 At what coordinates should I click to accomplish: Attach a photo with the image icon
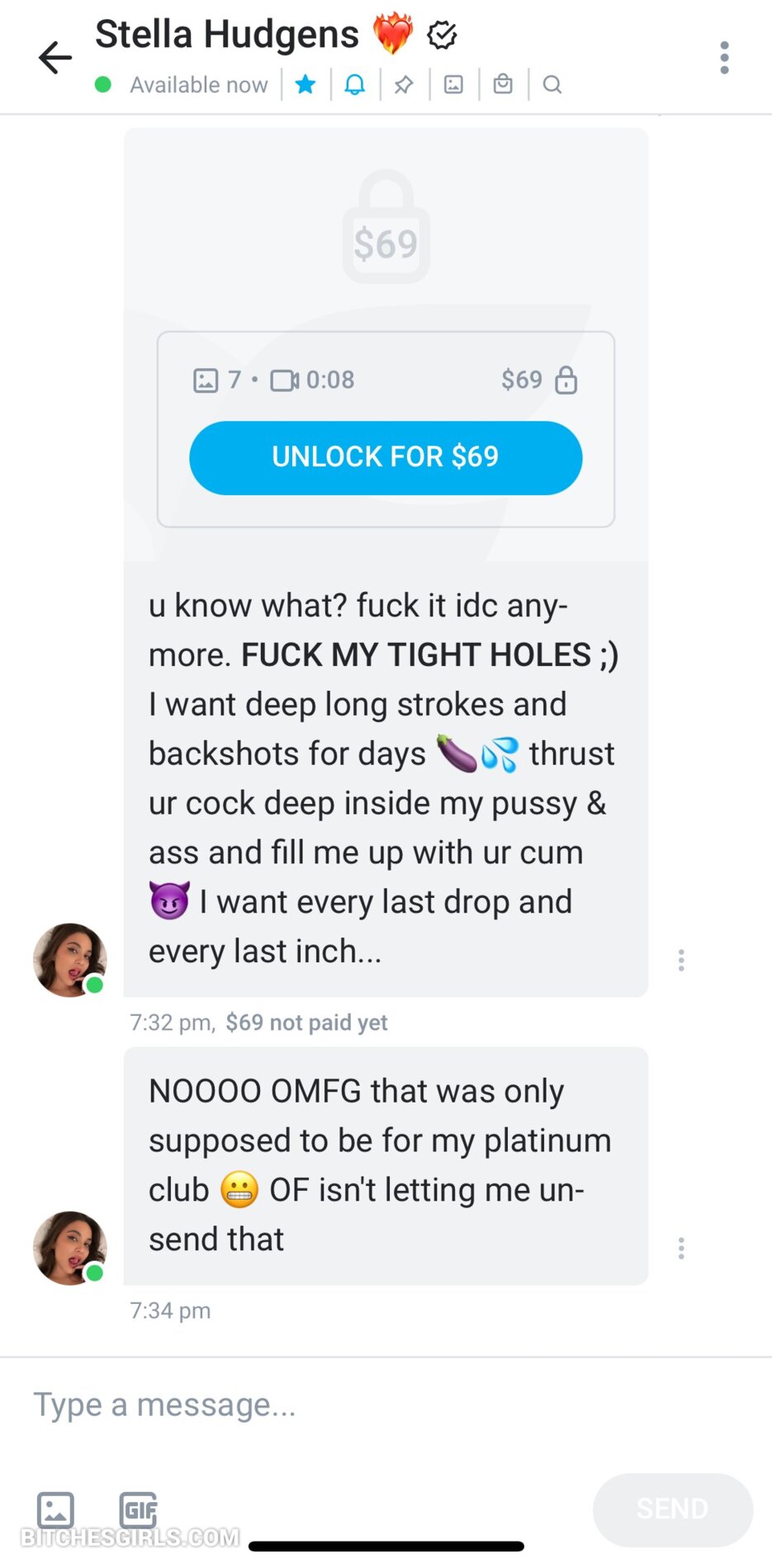click(55, 1510)
